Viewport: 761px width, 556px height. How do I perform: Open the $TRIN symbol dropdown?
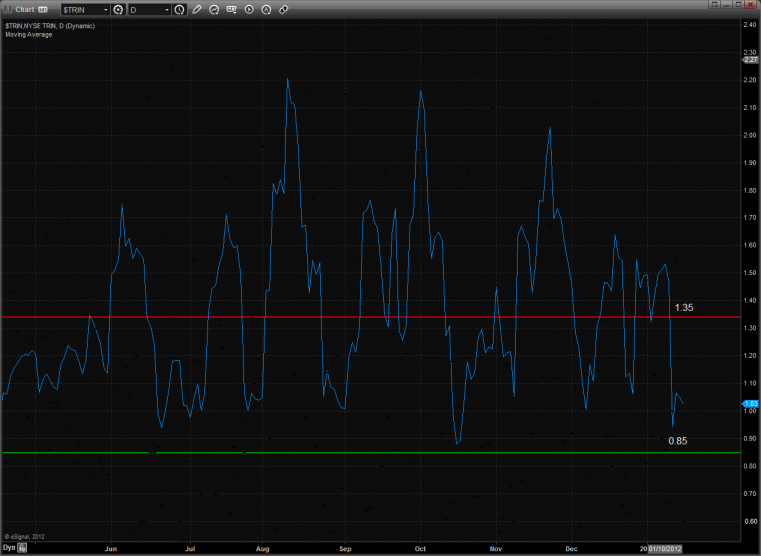click(x=106, y=10)
